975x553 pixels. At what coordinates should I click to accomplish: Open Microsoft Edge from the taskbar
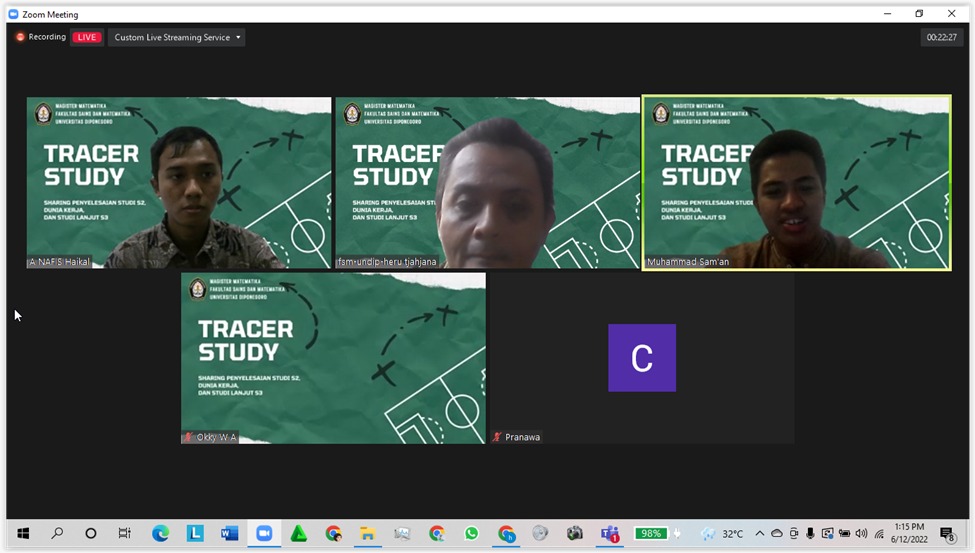pos(160,534)
